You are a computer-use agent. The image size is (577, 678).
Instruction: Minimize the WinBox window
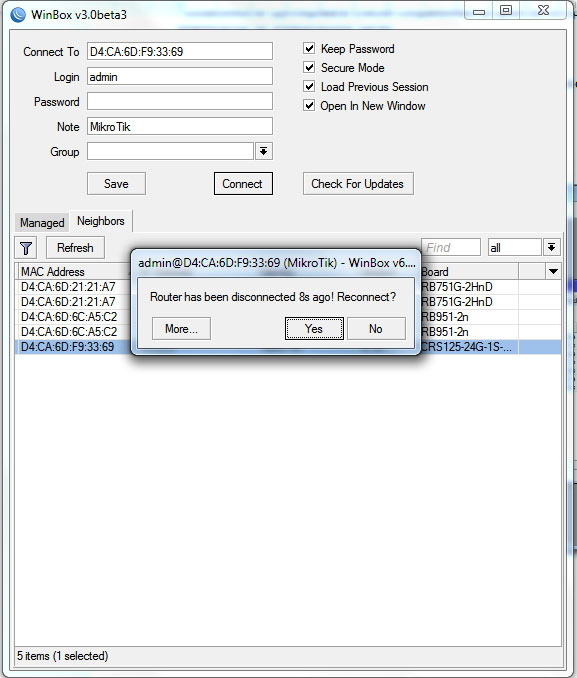tap(479, 11)
